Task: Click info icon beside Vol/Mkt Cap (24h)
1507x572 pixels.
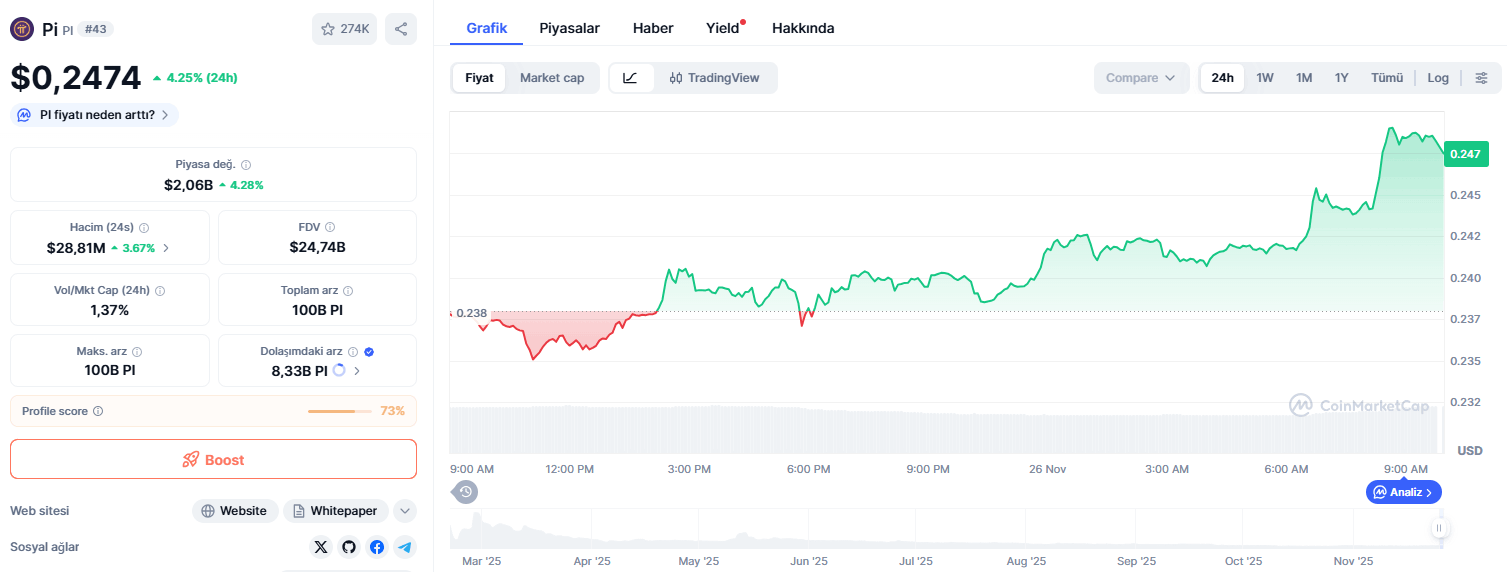Action: tap(160, 291)
